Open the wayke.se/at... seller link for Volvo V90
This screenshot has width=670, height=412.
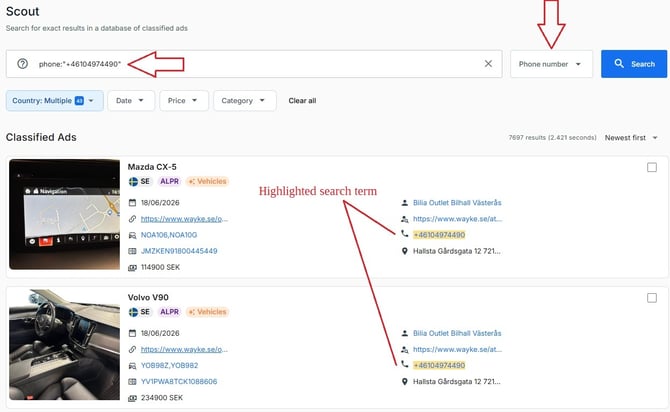coord(457,349)
